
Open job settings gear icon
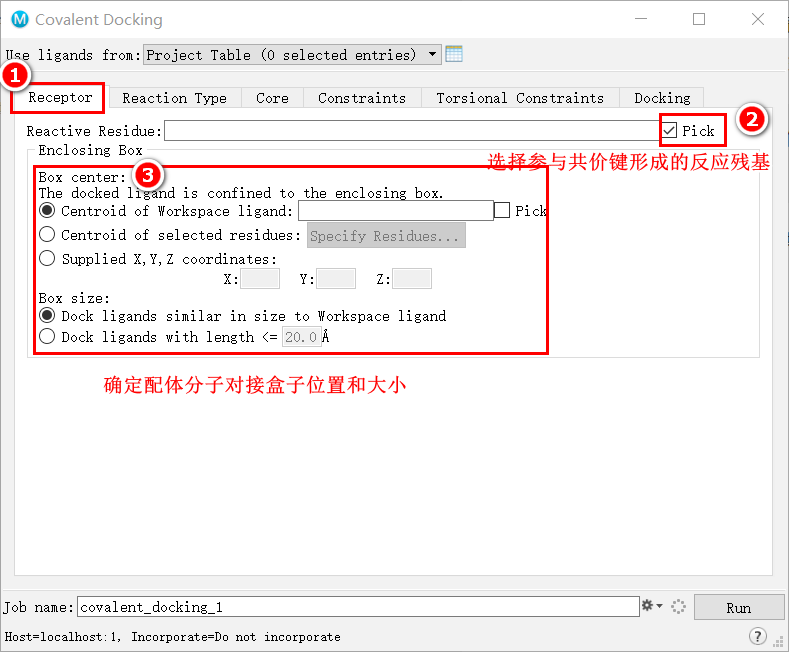[x=648, y=605]
